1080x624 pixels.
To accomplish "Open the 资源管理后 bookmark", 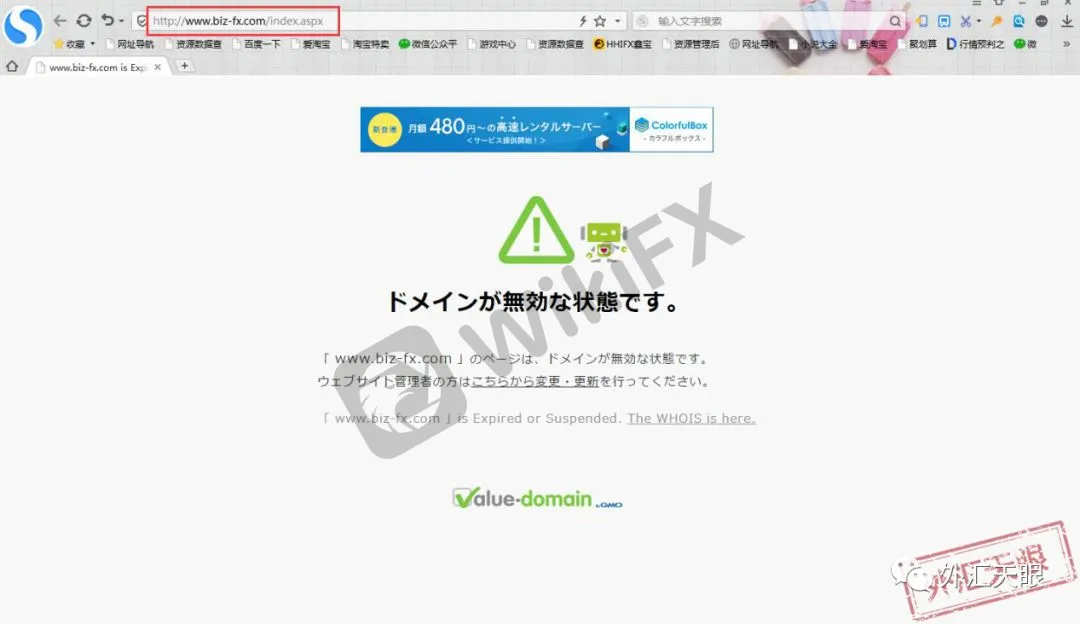I will click(x=691, y=44).
